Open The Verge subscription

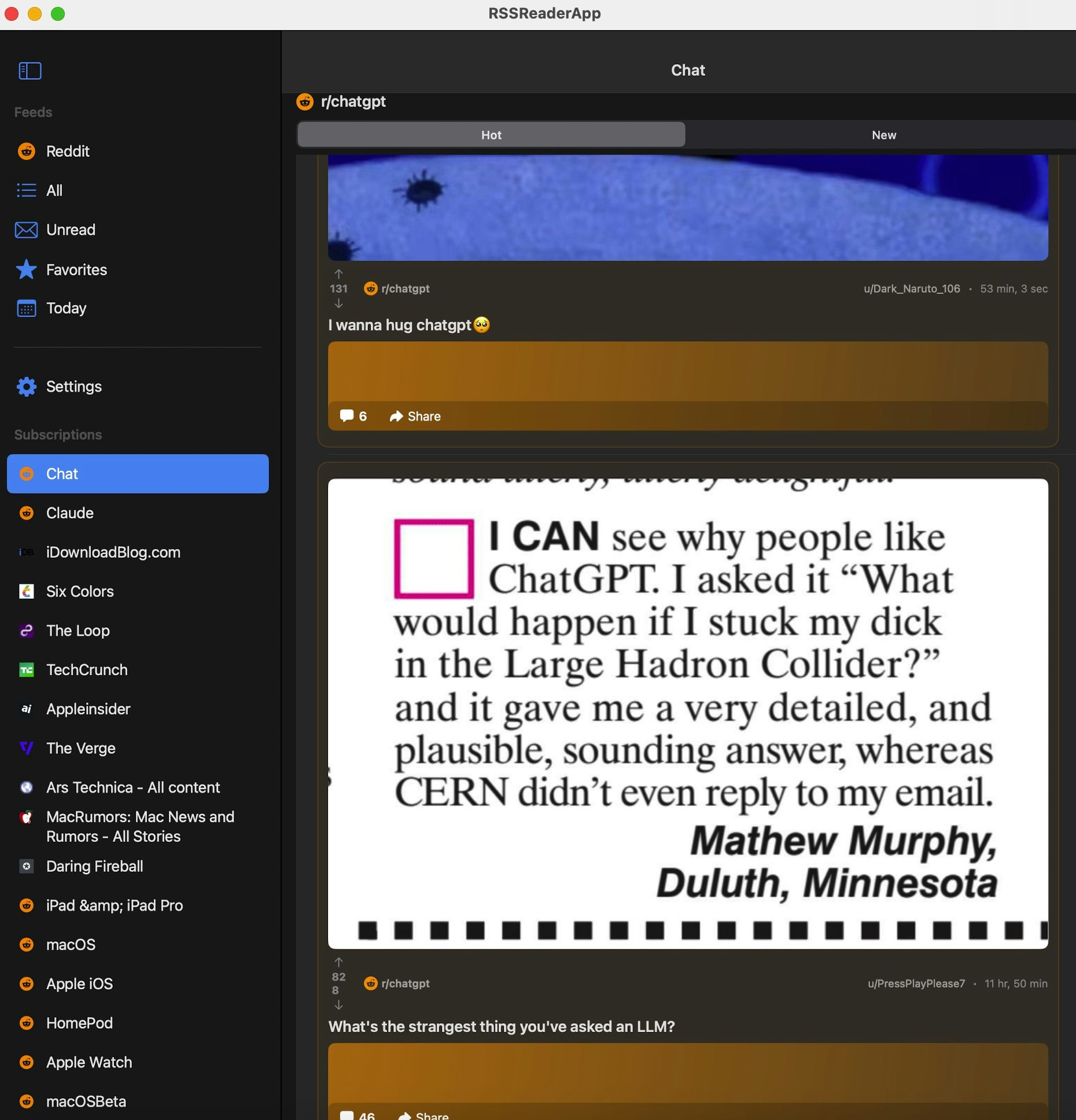click(x=138, y=748)
